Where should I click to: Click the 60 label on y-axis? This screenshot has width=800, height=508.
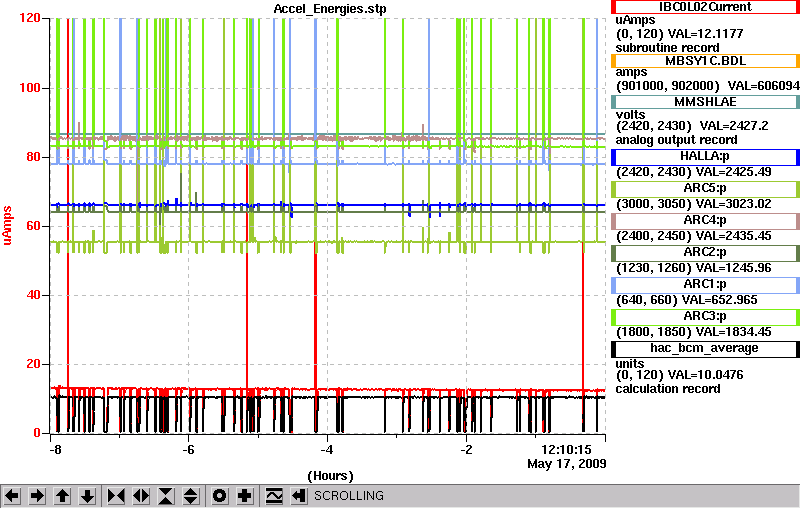click(33, 226)
